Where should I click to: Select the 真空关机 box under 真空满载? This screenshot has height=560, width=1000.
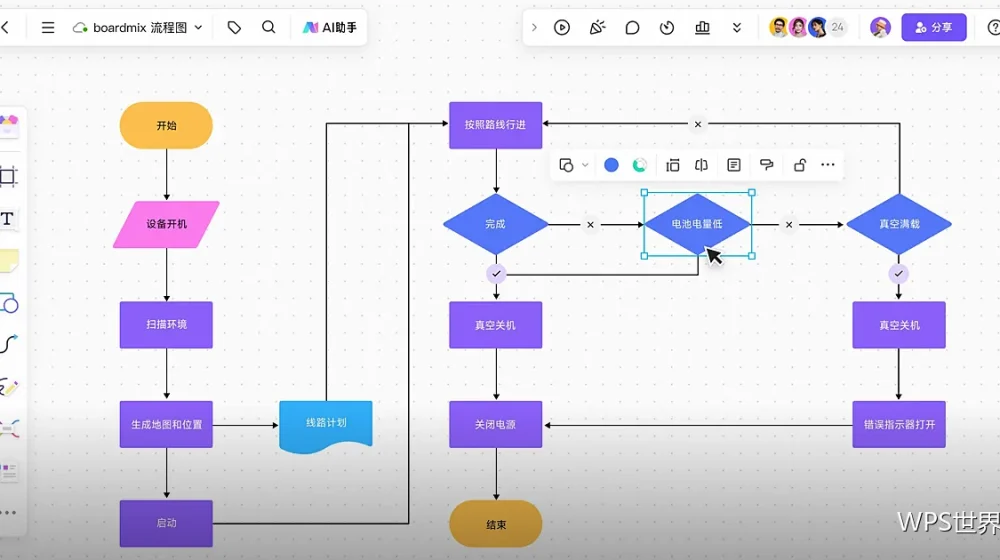pos(899,325)
